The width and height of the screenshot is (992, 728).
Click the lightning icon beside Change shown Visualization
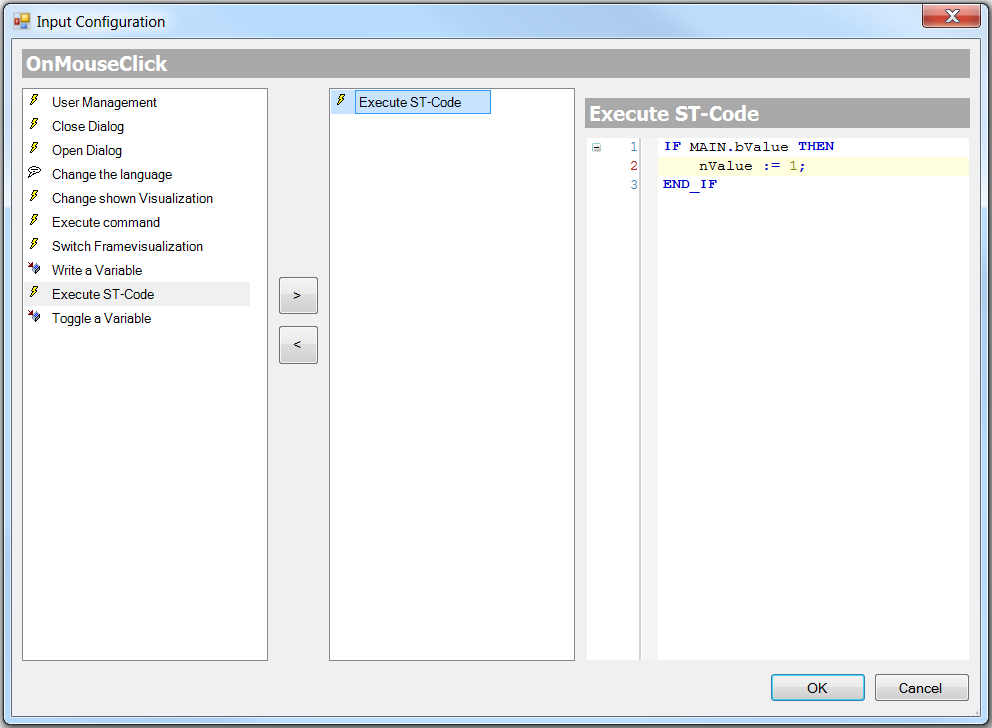[34, 196]
